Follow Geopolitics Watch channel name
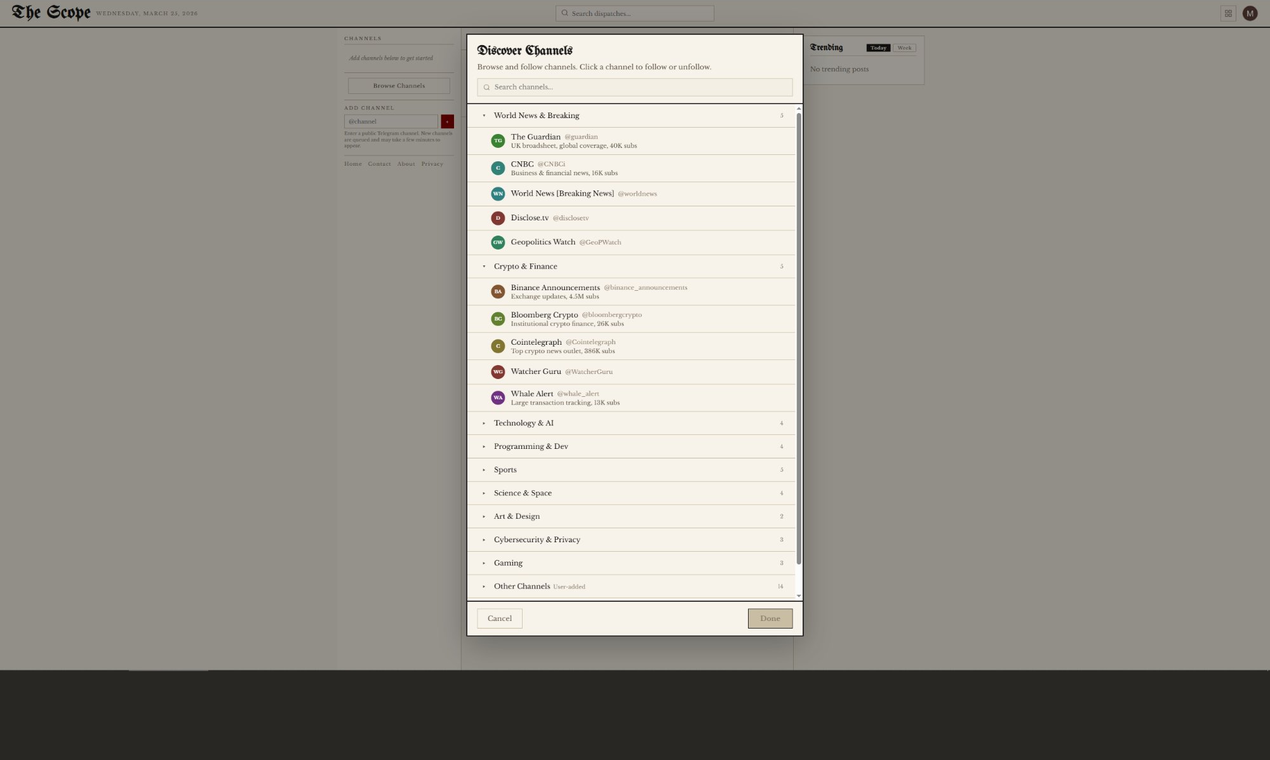Viewport: 1270px width, 760px height. pyautogui.click(x=543, y=242)
